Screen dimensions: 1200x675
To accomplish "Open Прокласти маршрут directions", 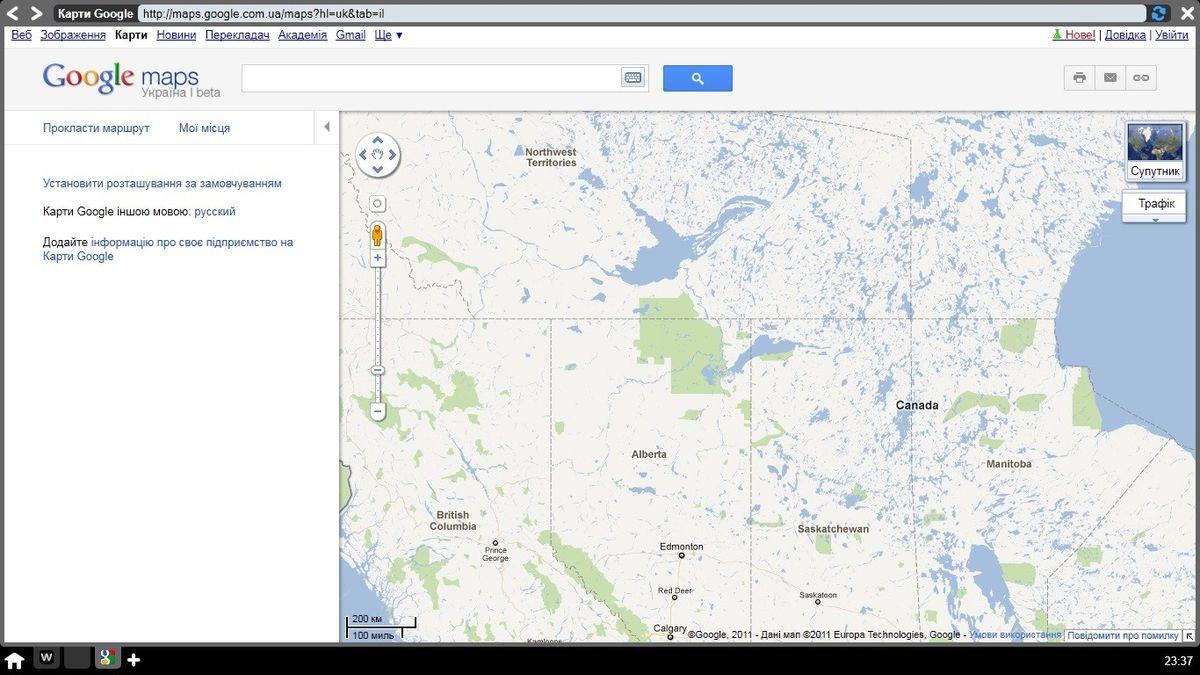I will 96,128.
